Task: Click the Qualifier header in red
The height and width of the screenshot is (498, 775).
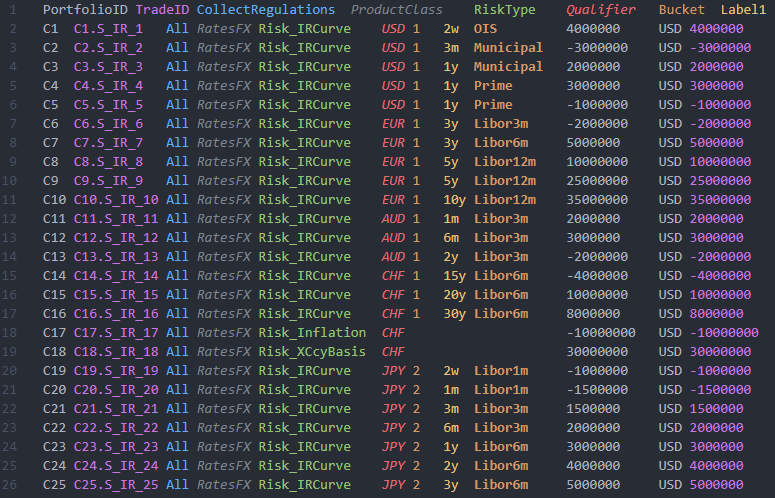Action: tap(601, 9)
